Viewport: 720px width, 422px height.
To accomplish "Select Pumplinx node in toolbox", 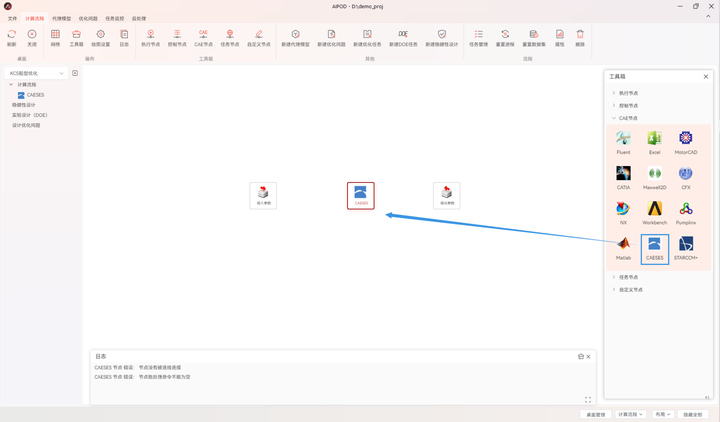I will 686,213.
